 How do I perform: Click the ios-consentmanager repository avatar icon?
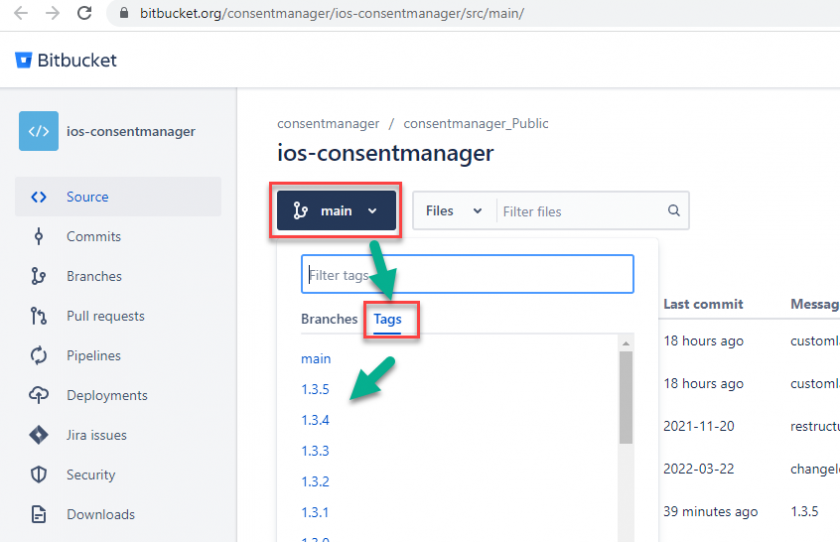pyautogui.click(x=39, y=131)
